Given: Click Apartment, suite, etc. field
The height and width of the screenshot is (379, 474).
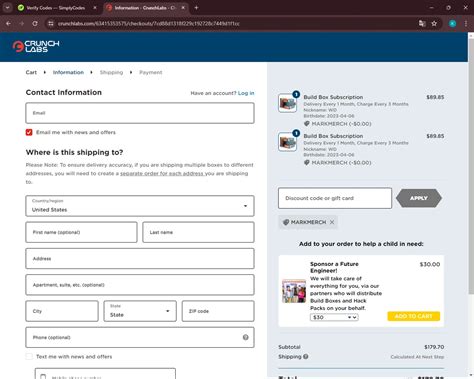Looking at the screenshot, I should coord(140,285).
